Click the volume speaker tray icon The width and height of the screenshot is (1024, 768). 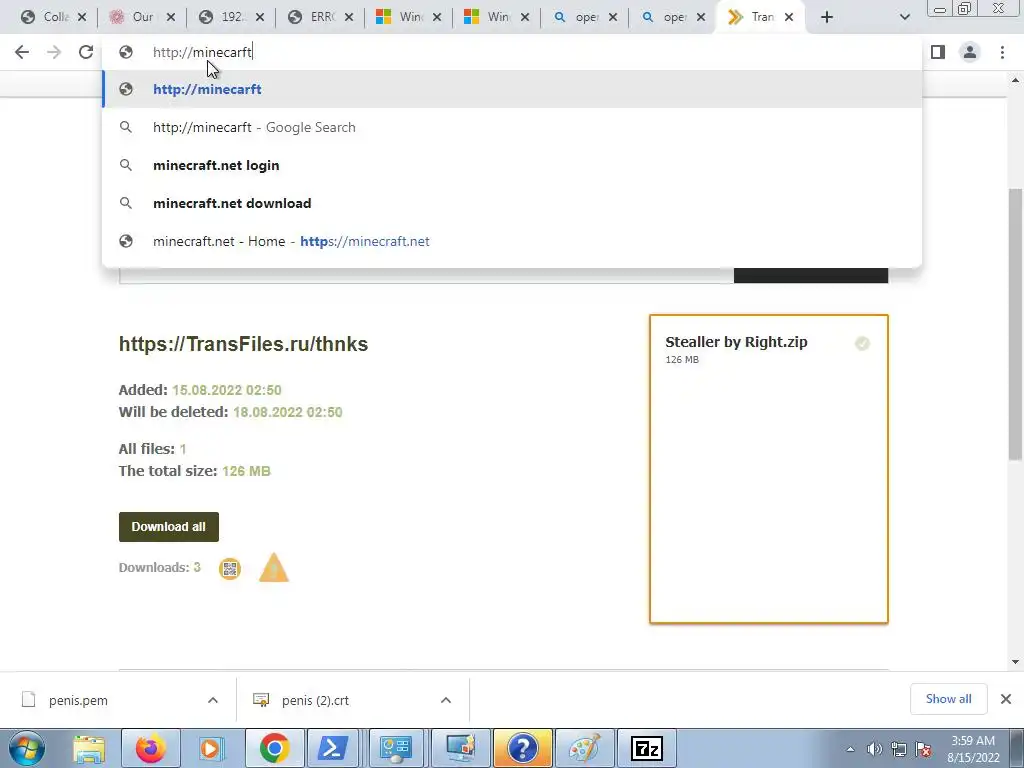click(x=874, y=749)
